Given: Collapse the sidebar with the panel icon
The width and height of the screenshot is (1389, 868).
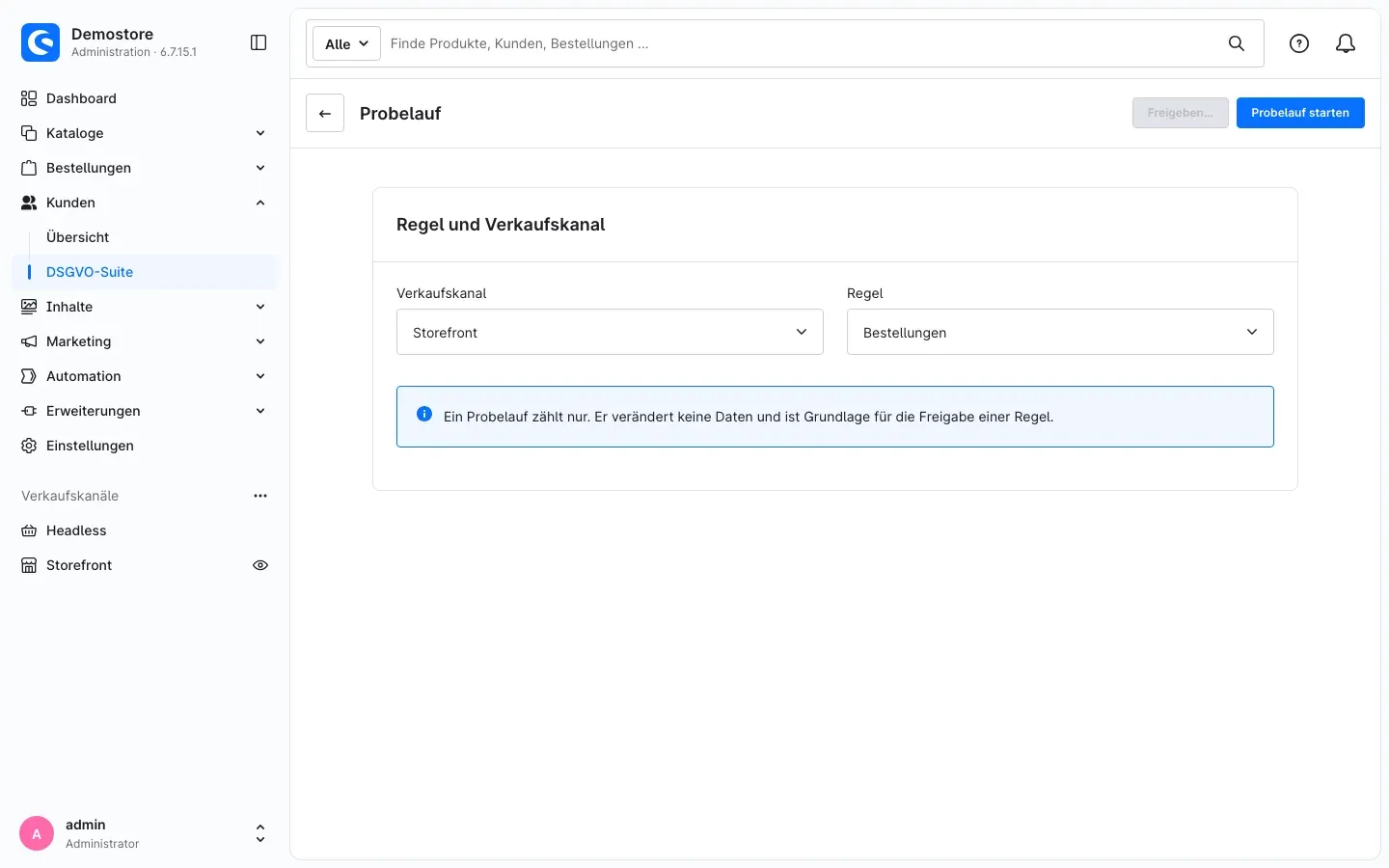Looking at the screenshot, I should [259, 42].
